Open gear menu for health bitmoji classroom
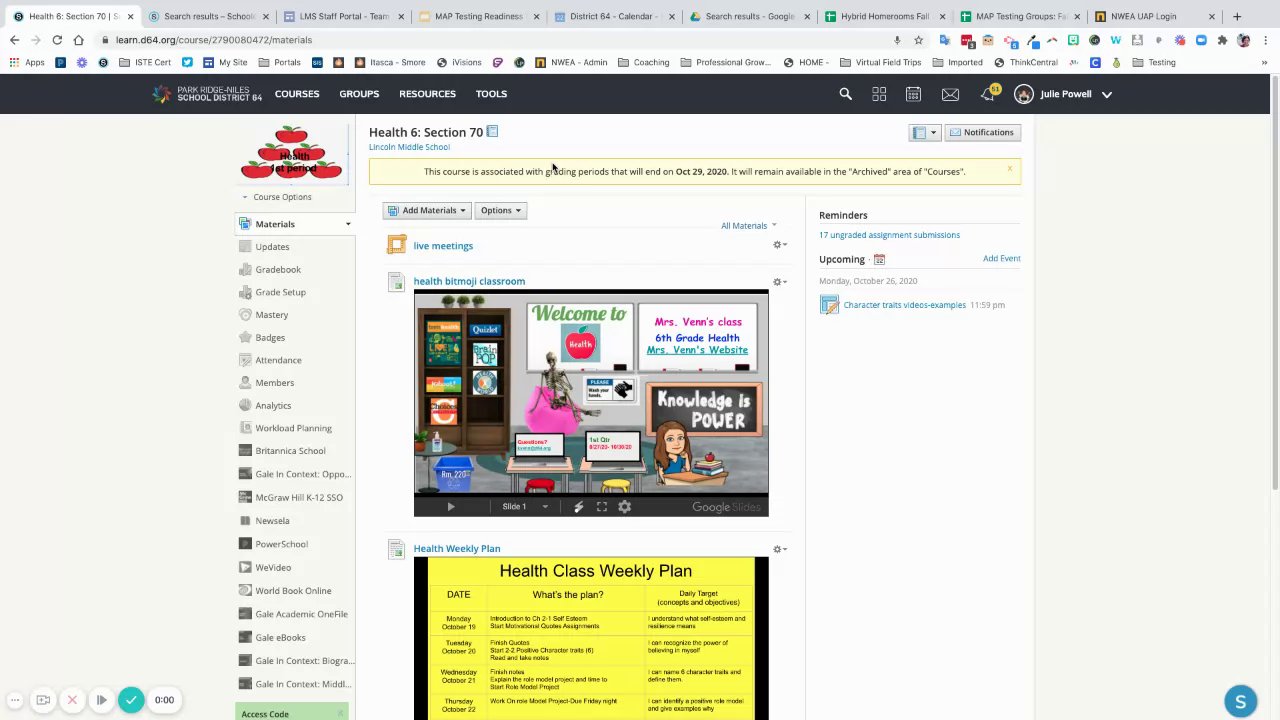 point(779,282)
